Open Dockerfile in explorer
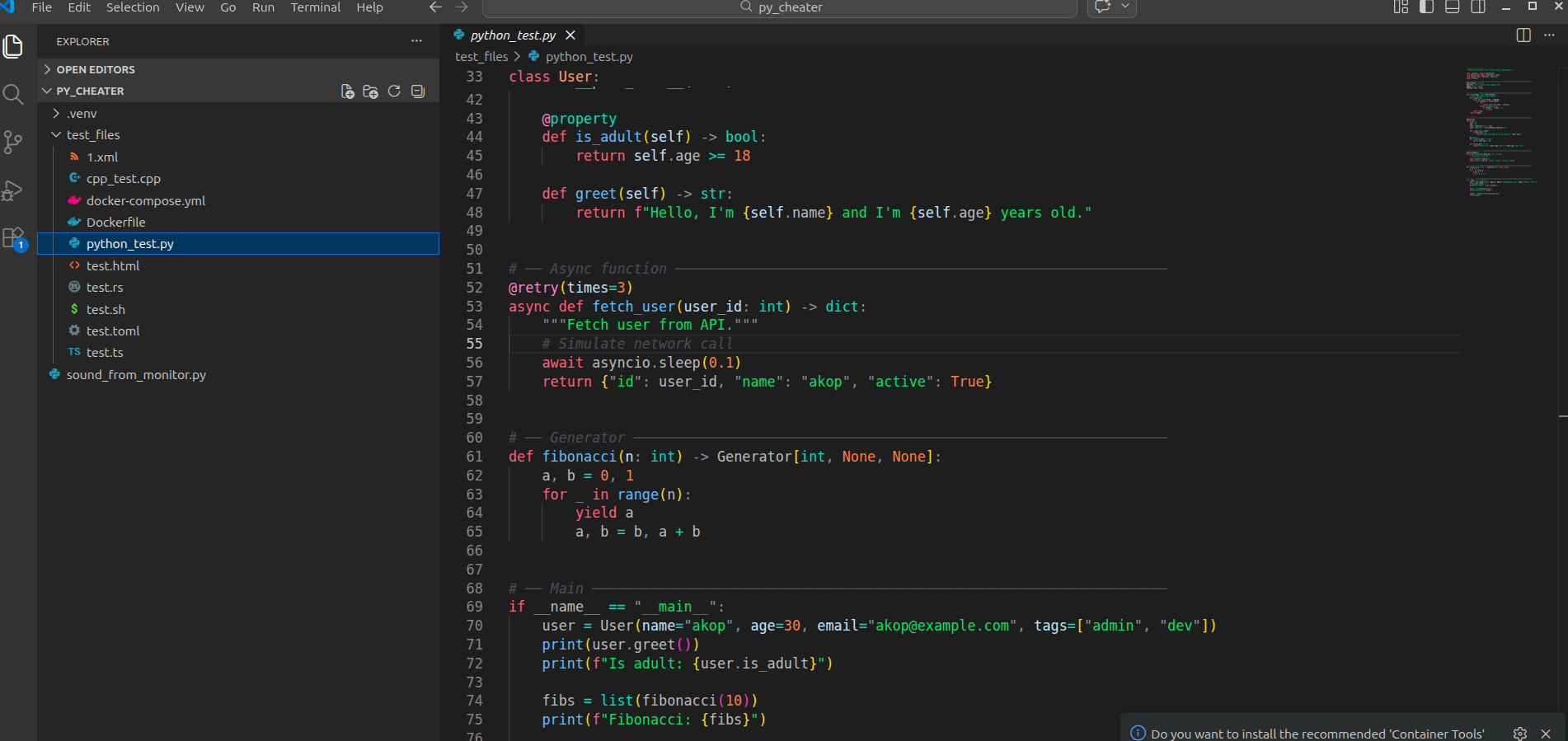Image resolution: width=1568 pixels, height=741 pixels. [238, 222]
